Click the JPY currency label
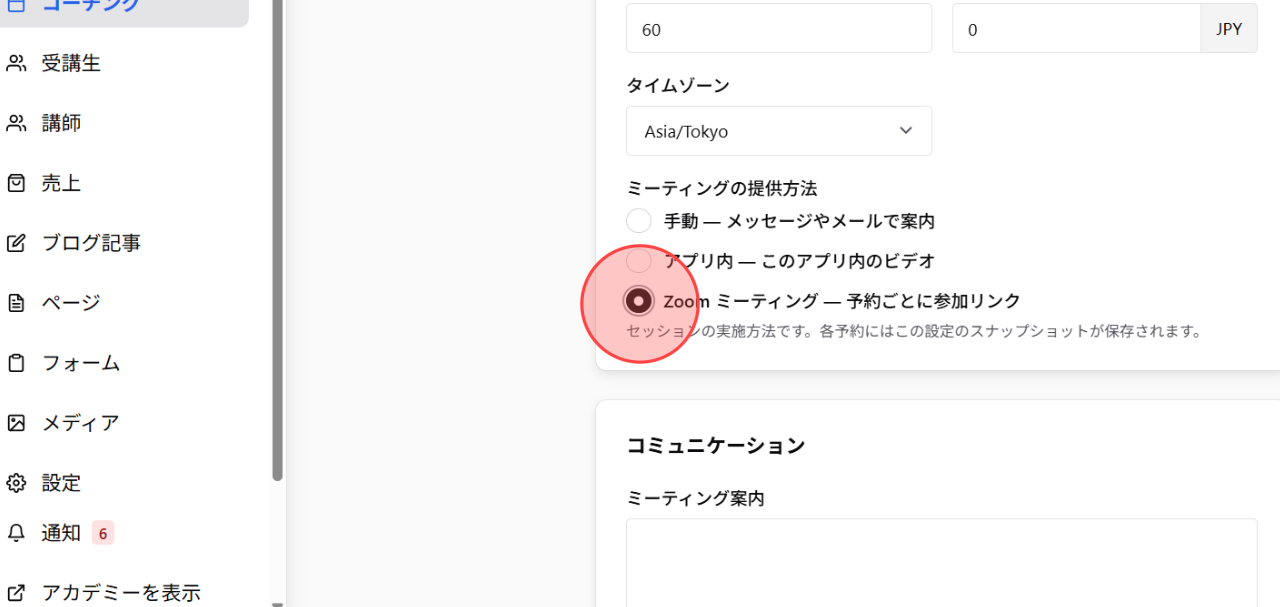 point(1229,29)
